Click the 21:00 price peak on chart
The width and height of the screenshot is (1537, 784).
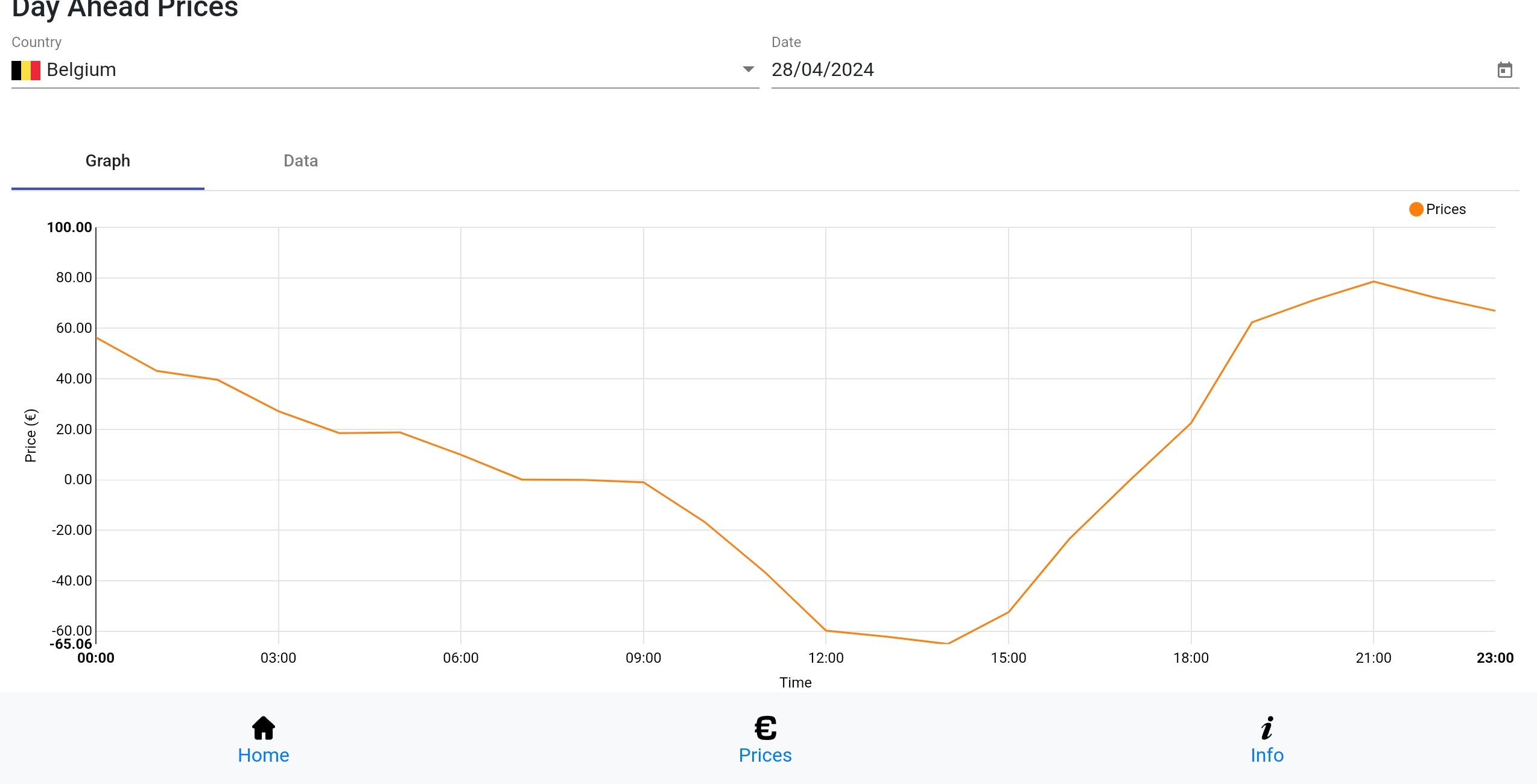[1374, 282]
